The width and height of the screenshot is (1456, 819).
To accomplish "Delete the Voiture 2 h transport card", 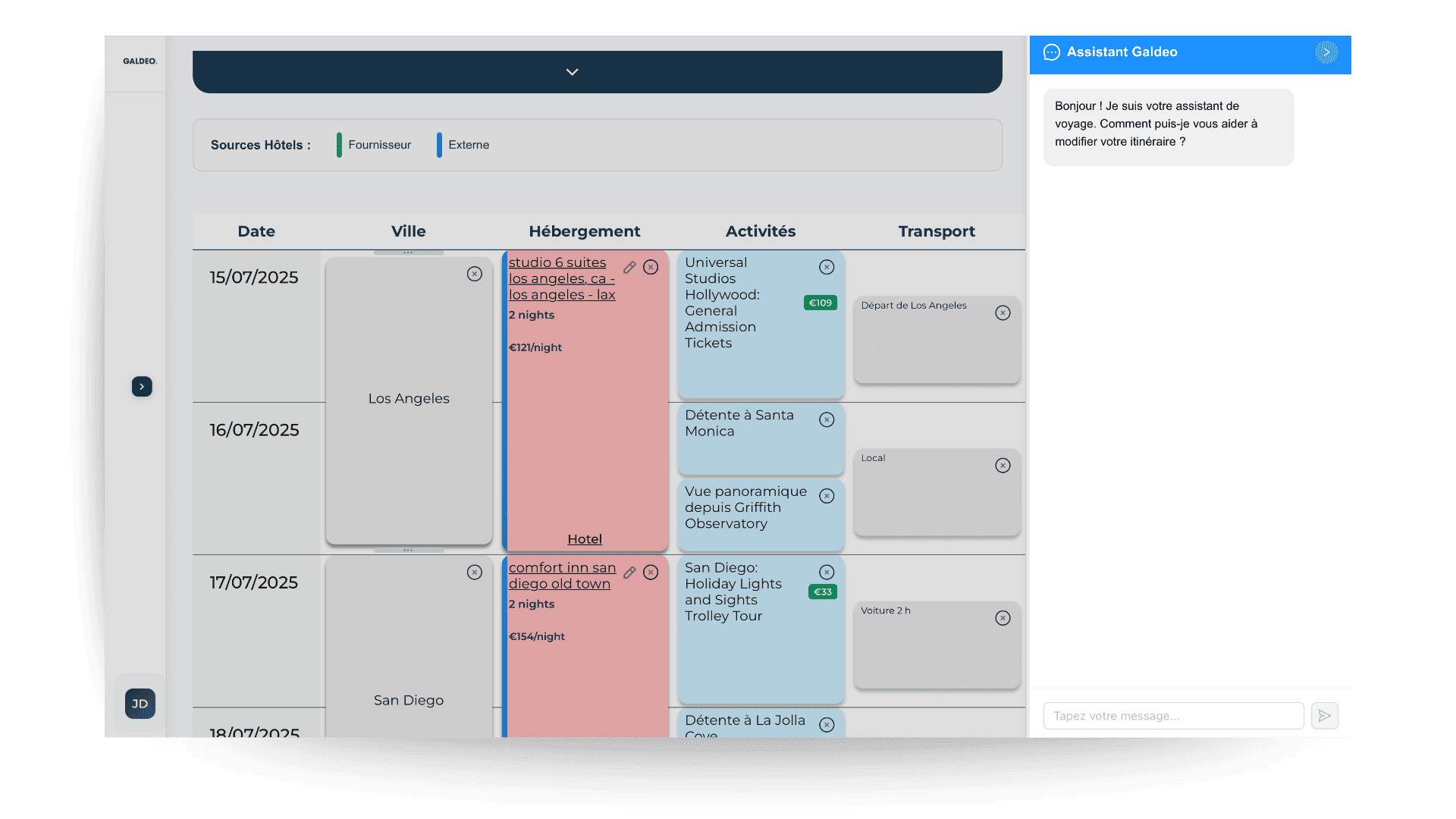I will pyautogui.click(x=1003, y=618).
